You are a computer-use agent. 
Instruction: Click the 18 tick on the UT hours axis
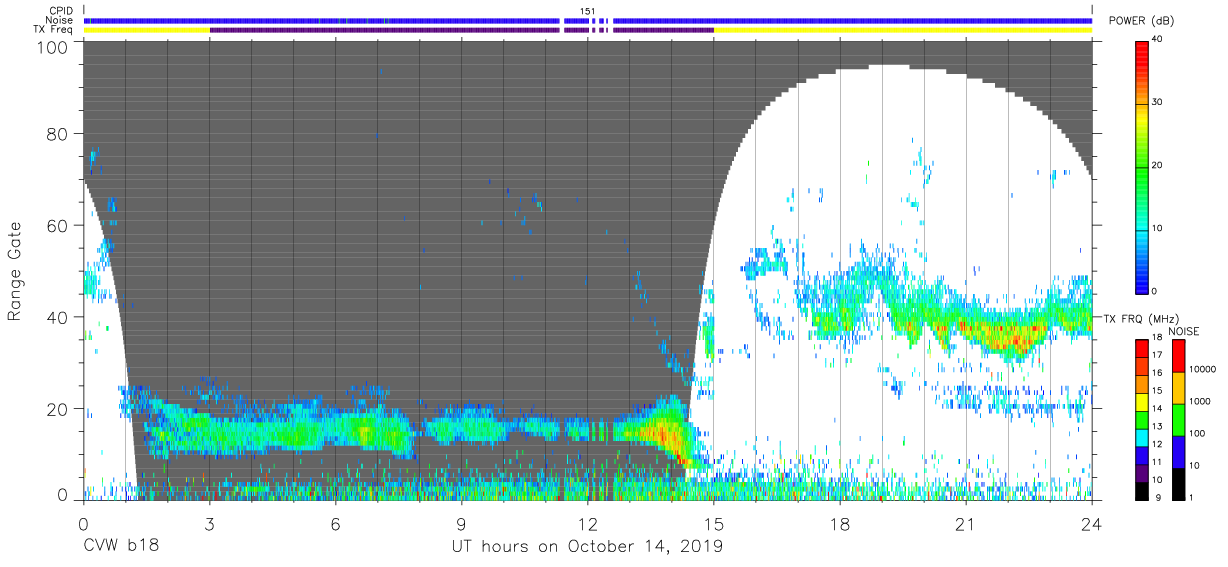point(840,523)
